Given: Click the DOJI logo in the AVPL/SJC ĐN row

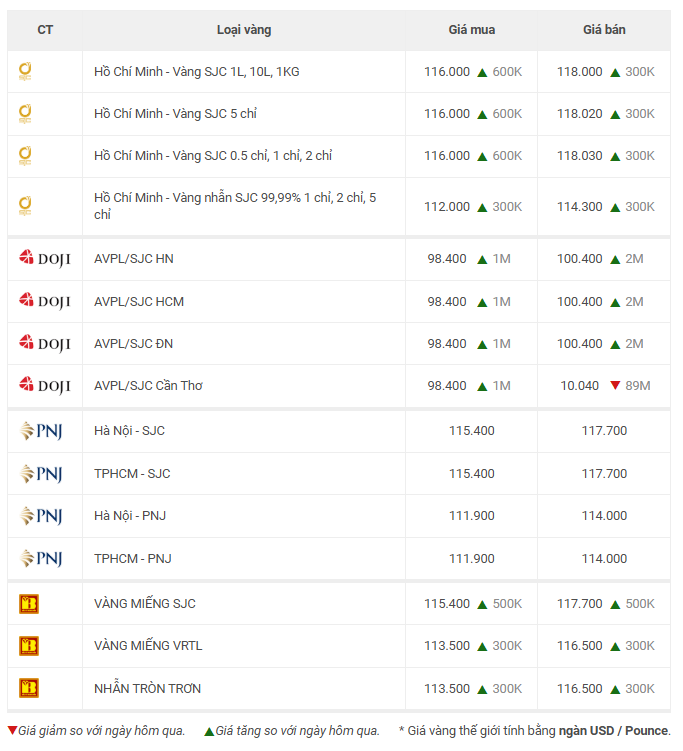Looking at the screenshot, I should tap(45, 343).
